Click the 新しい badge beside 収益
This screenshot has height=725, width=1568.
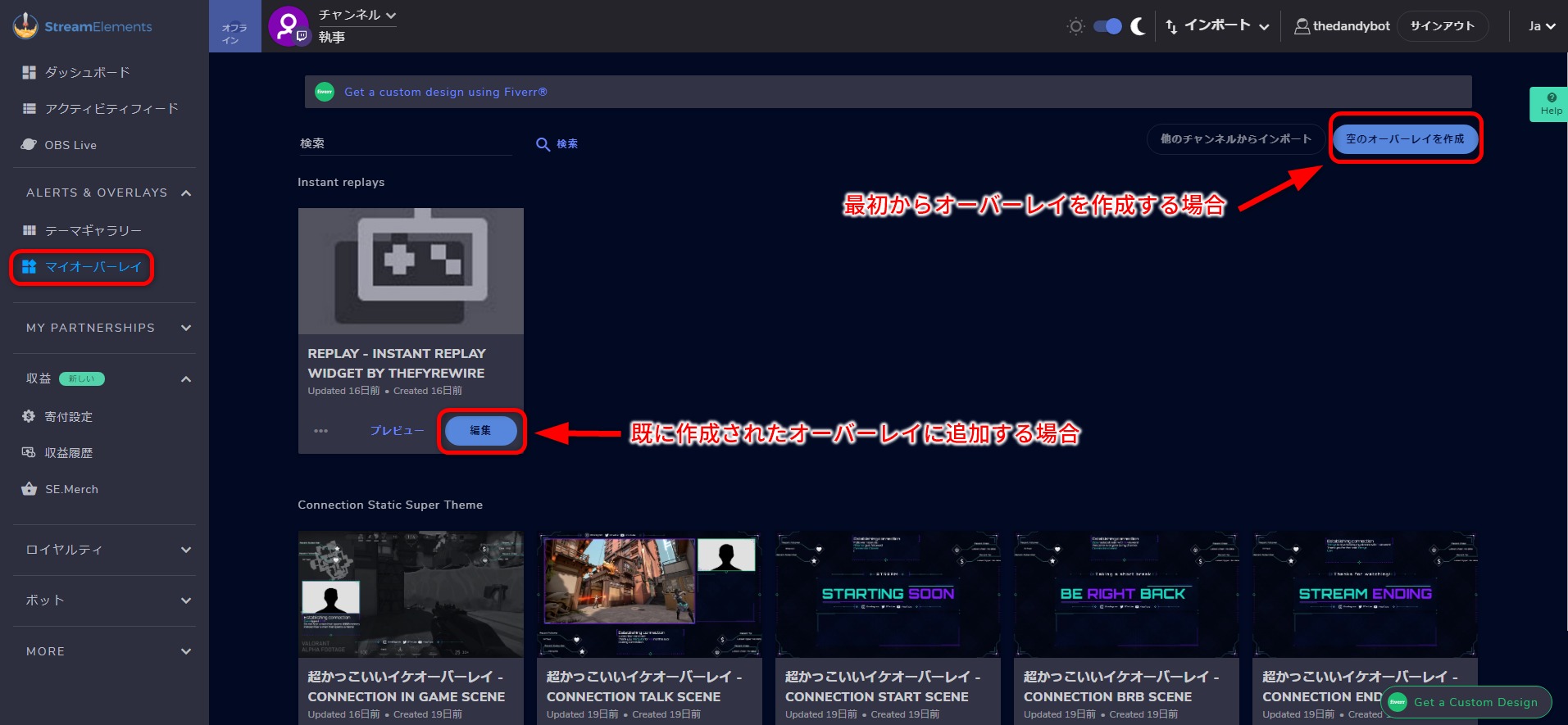coord(82,378)
